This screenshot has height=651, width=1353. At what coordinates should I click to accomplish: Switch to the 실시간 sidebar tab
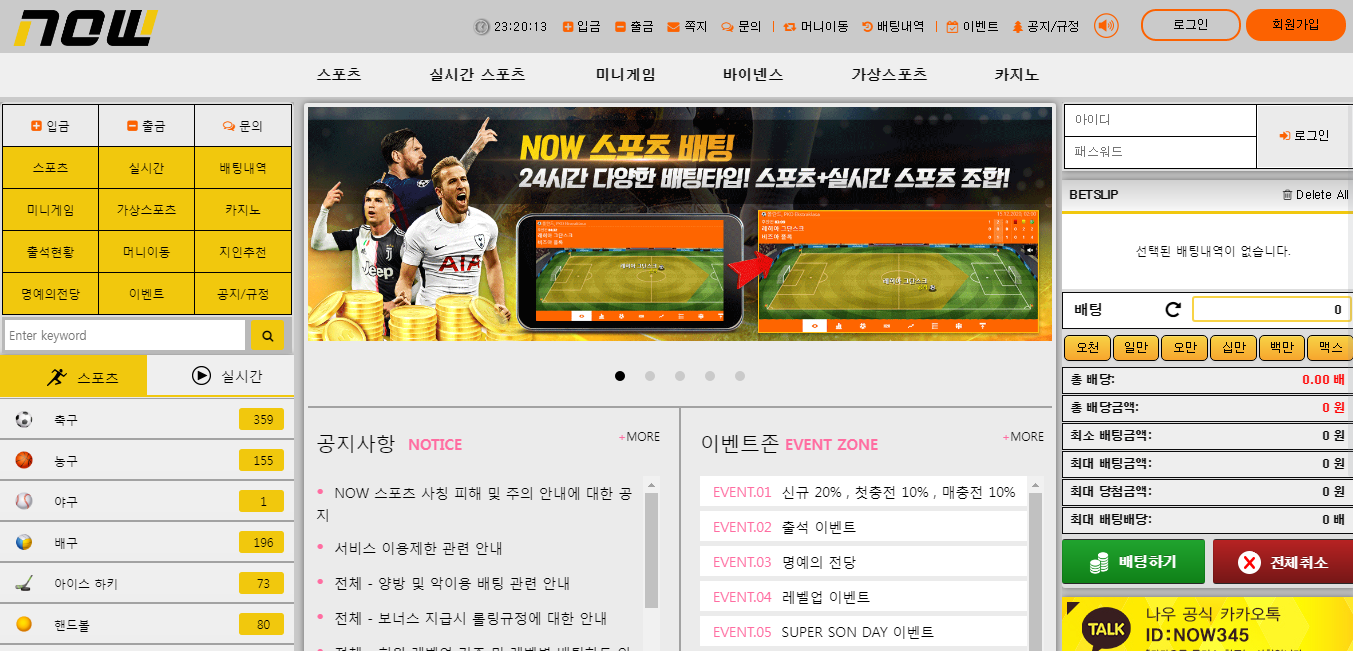click(x=220, y=376)
